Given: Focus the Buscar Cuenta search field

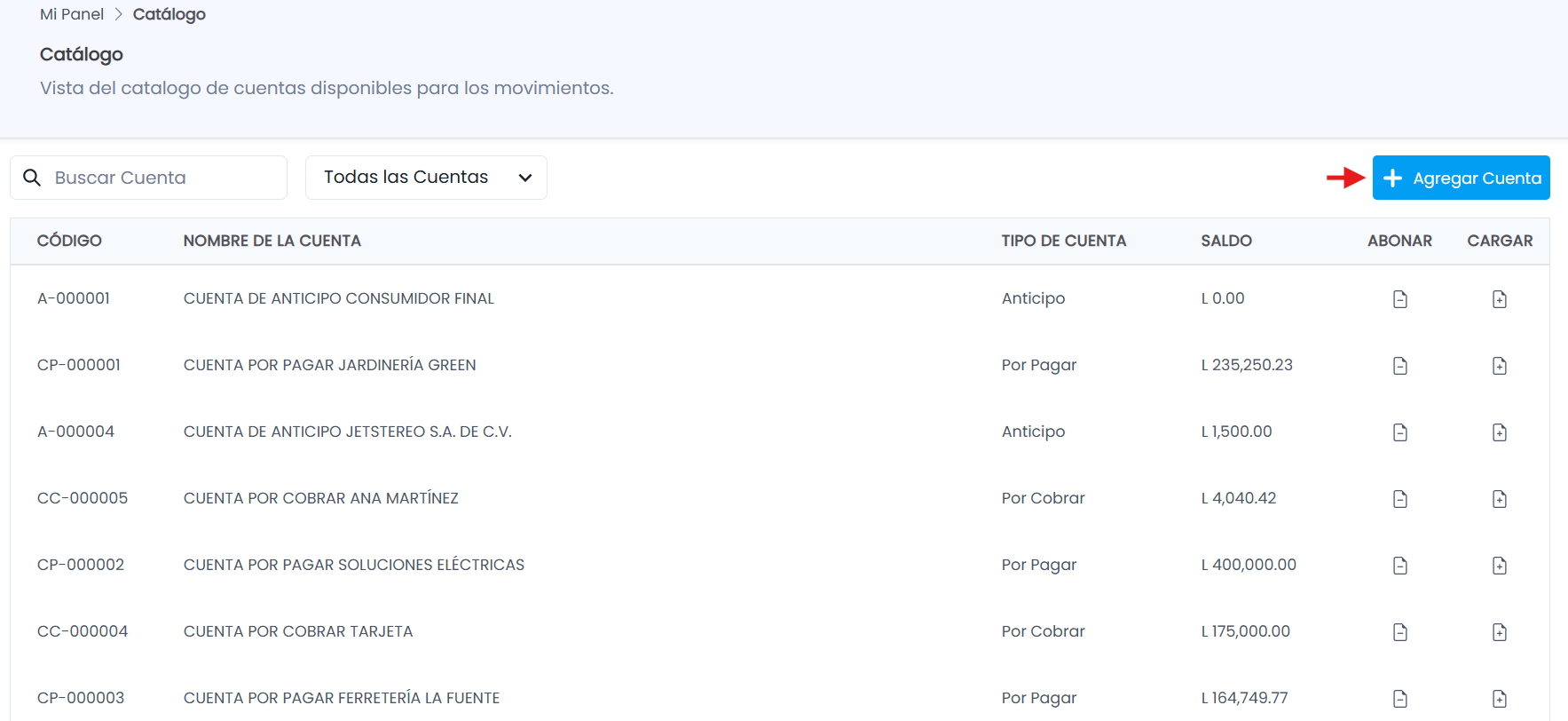Looking at the screenshot, I should [x=148, y=178].
